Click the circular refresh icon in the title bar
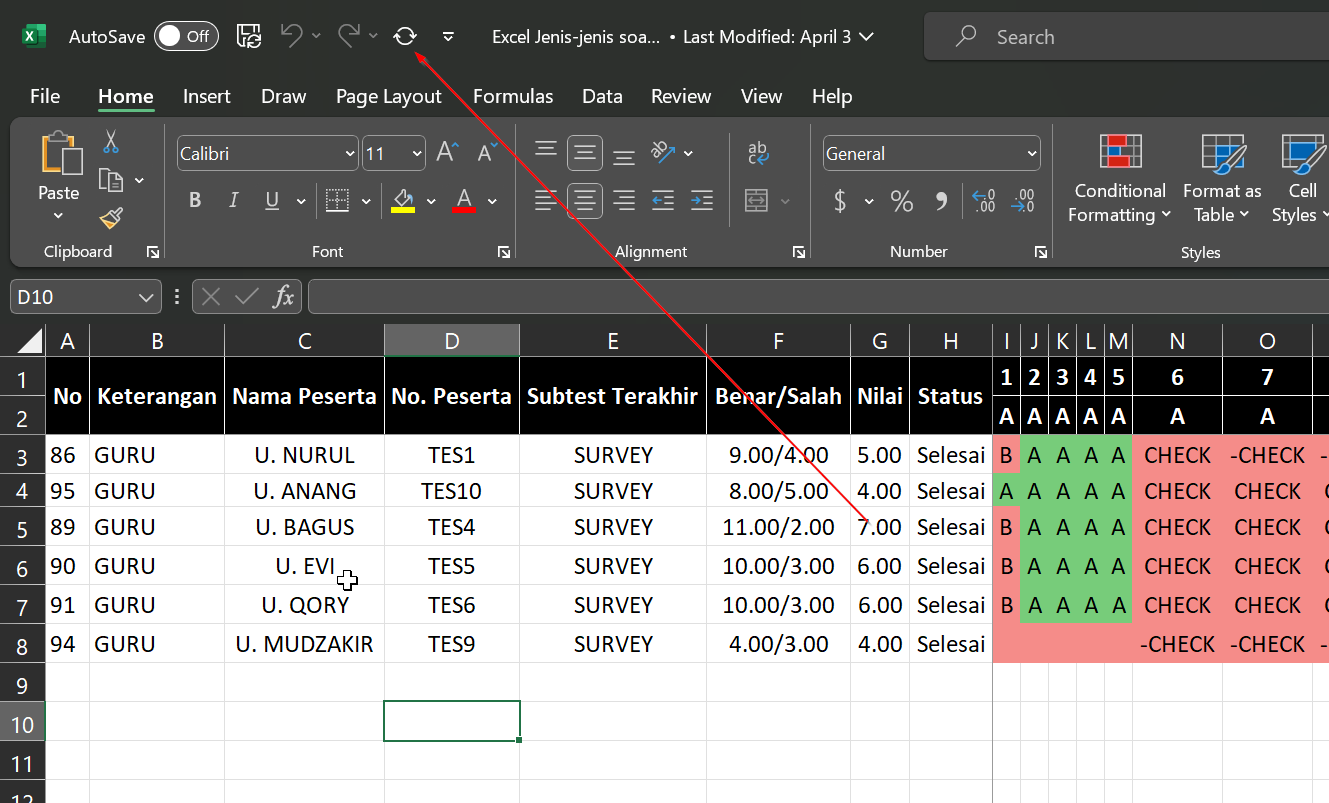The image size is (1329, 803). click(405, 36)
